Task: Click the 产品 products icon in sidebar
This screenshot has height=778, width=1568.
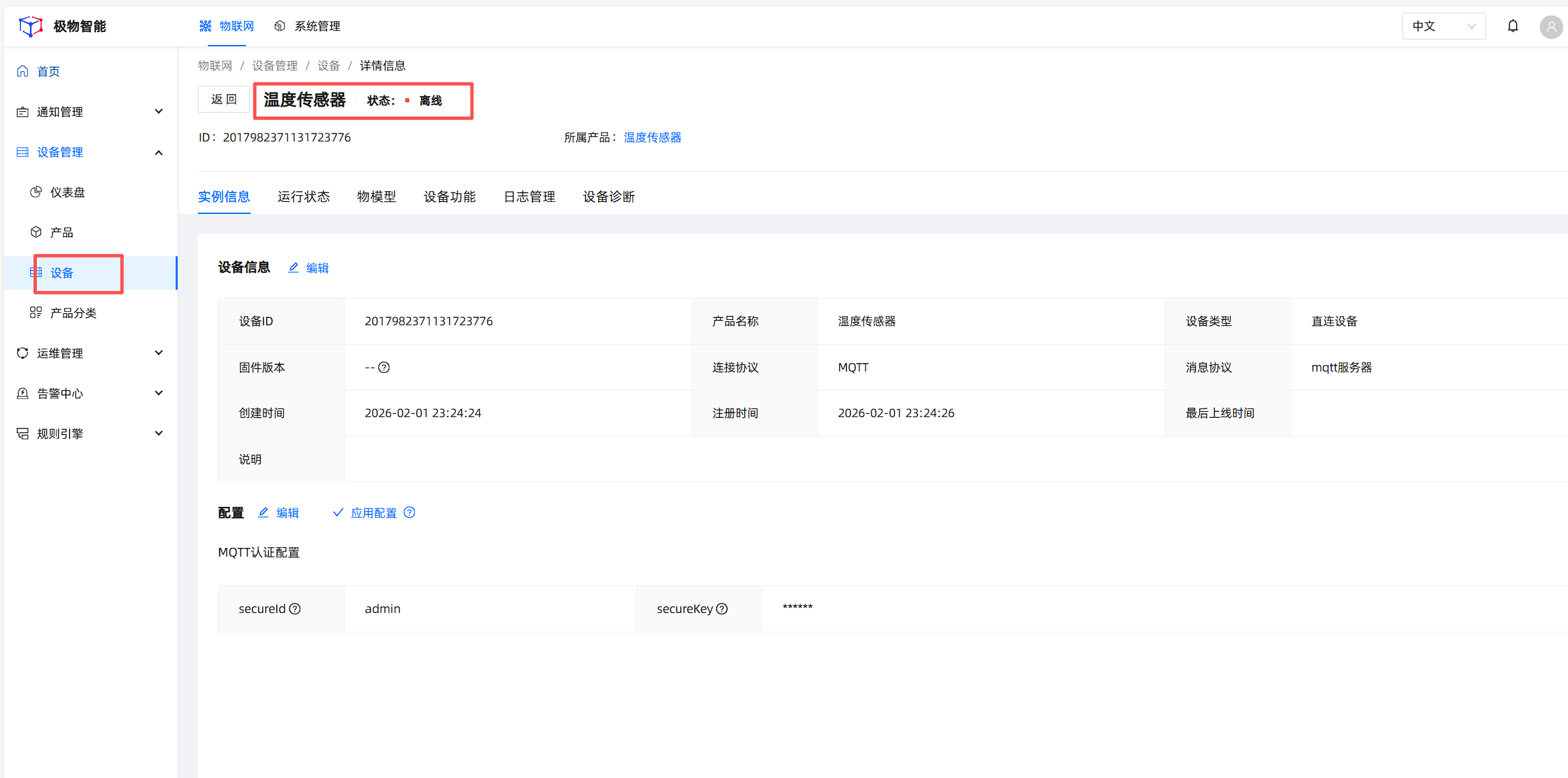Action: pos(36,232)
